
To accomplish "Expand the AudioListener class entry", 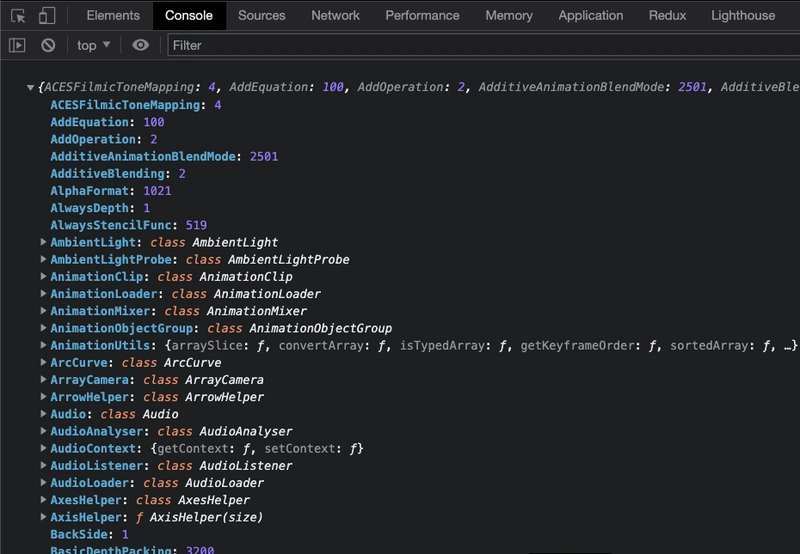I will pyautogui.click(x=43, y=465).
